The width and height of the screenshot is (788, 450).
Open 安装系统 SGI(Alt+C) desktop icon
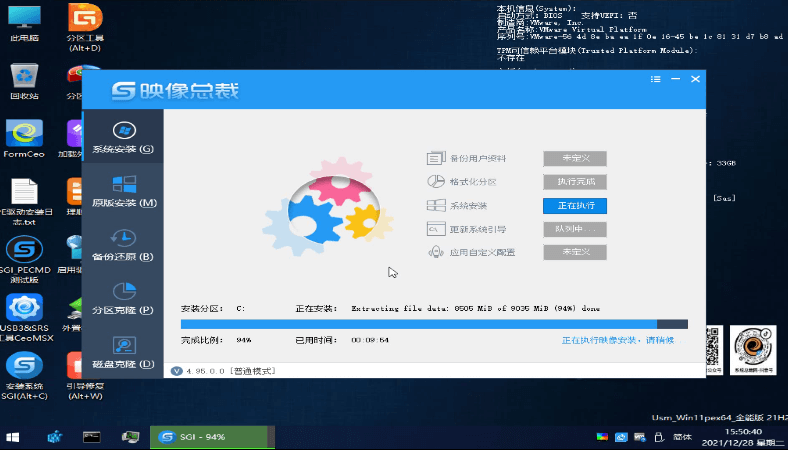[24, 376]
